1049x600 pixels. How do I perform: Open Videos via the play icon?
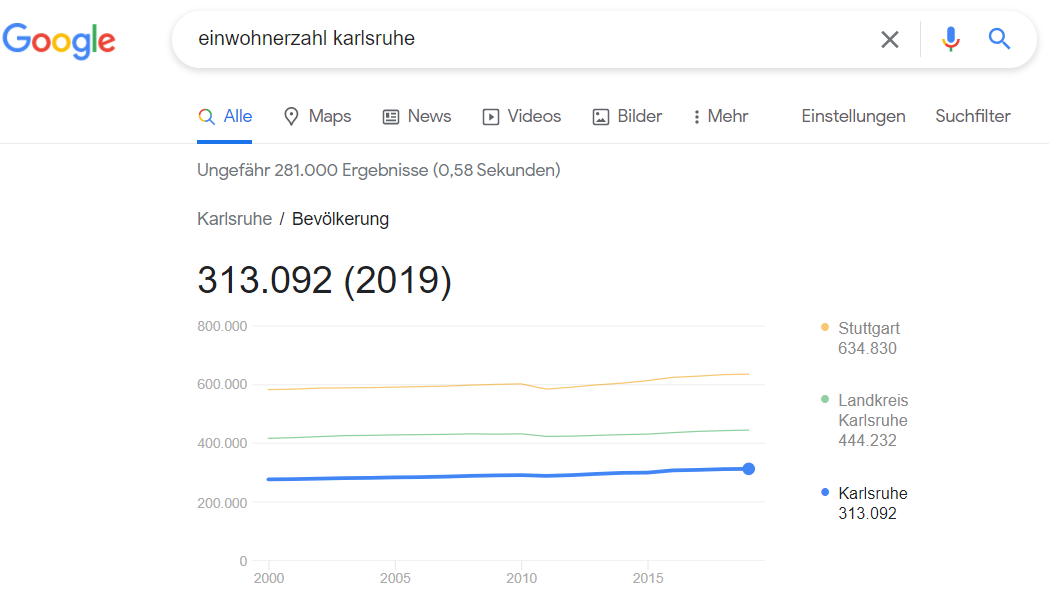click(x=490, y=116)
